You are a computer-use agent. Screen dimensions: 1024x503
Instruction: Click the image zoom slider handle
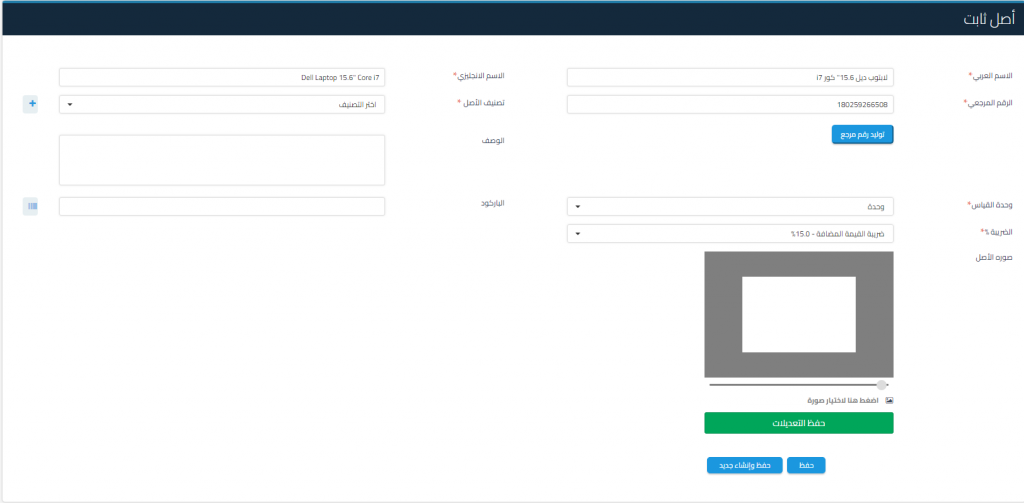pyautogui.click(x=881, y=384)
